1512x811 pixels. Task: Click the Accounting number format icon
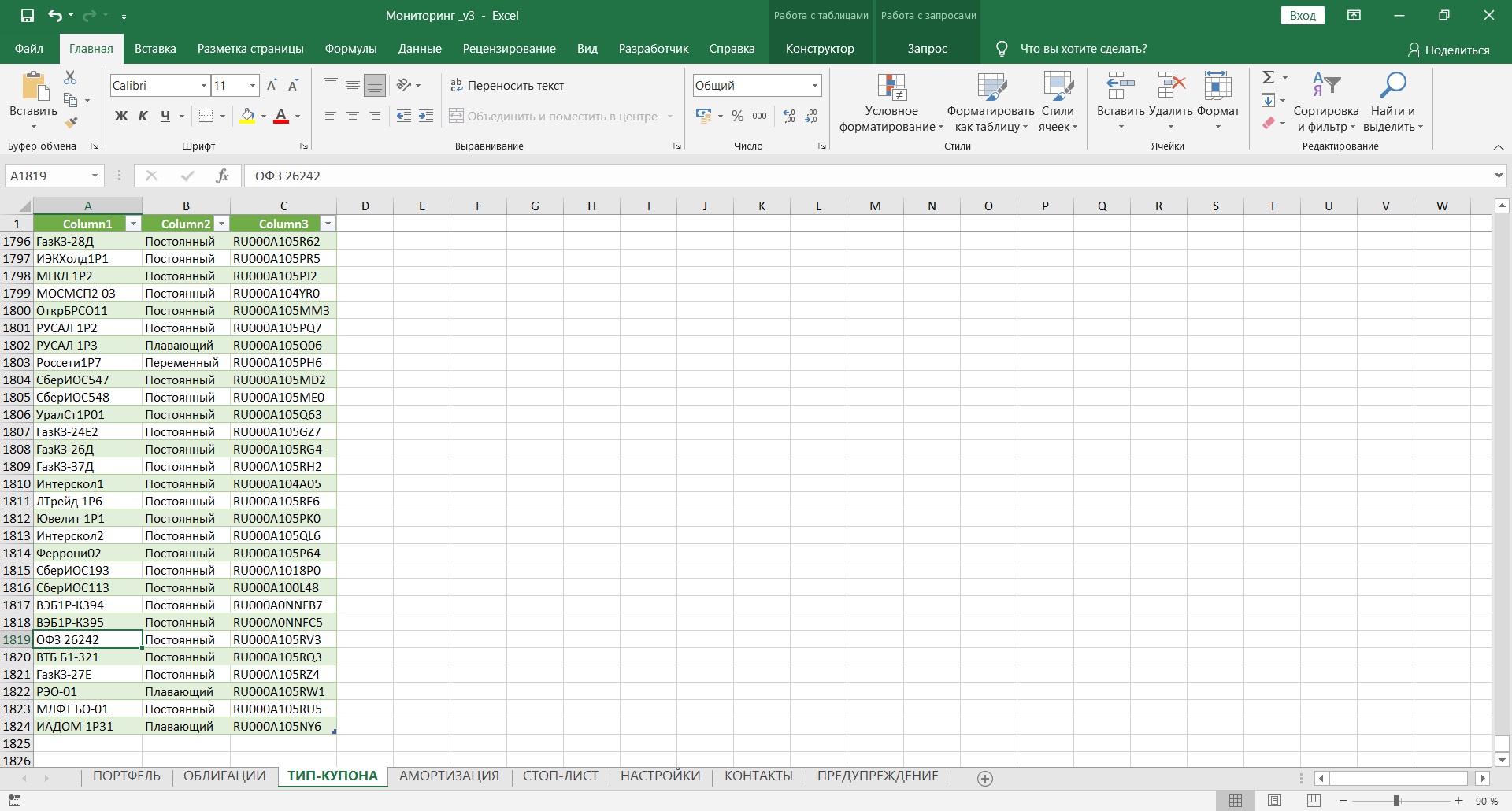(x=704, y=116)
